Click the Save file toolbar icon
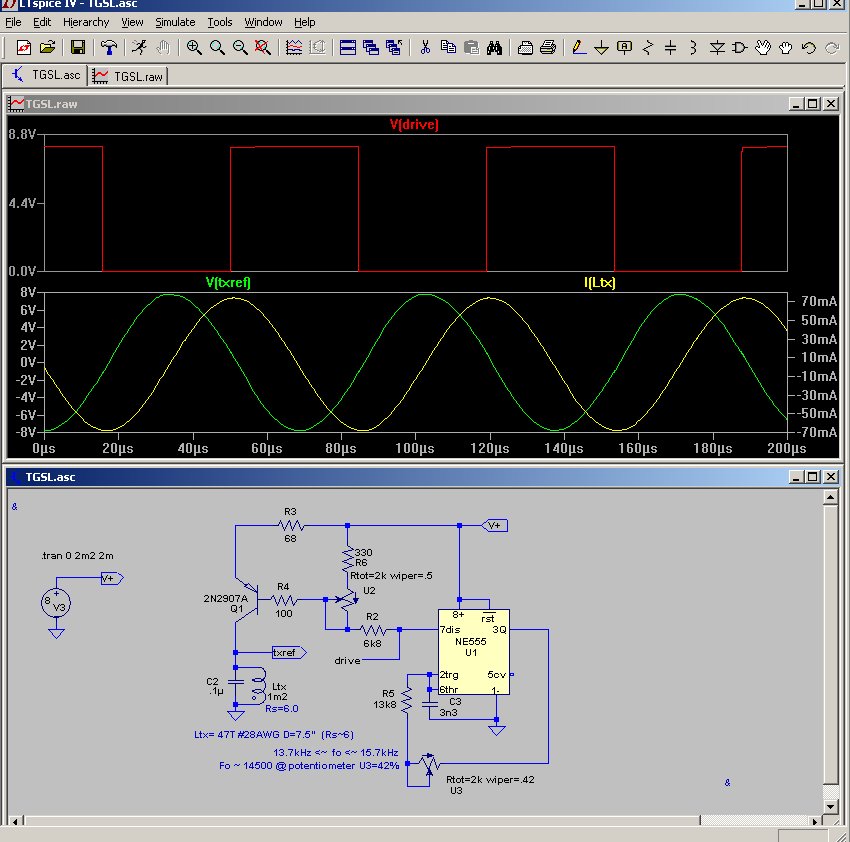This screenshot has width=850, height=842. point(78,47)
